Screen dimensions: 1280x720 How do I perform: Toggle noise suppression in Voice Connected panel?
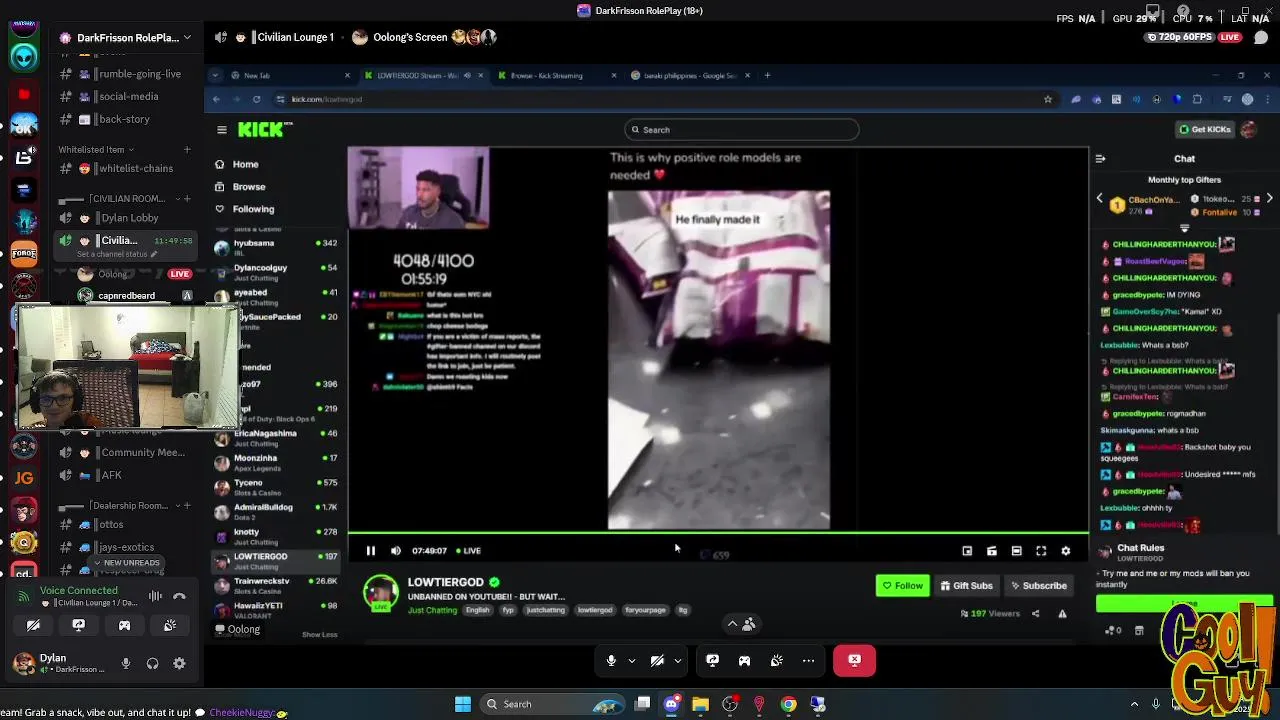(155, 596)
